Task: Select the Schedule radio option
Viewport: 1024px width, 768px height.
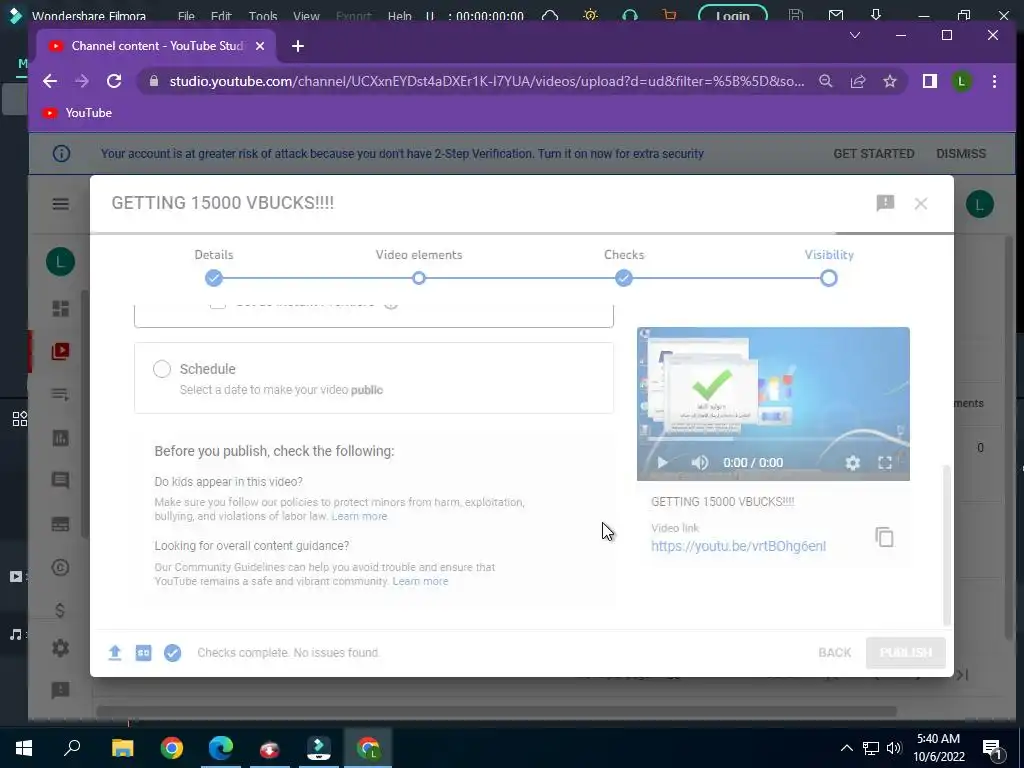Action: pyautogui.click(x=162, y=369)
